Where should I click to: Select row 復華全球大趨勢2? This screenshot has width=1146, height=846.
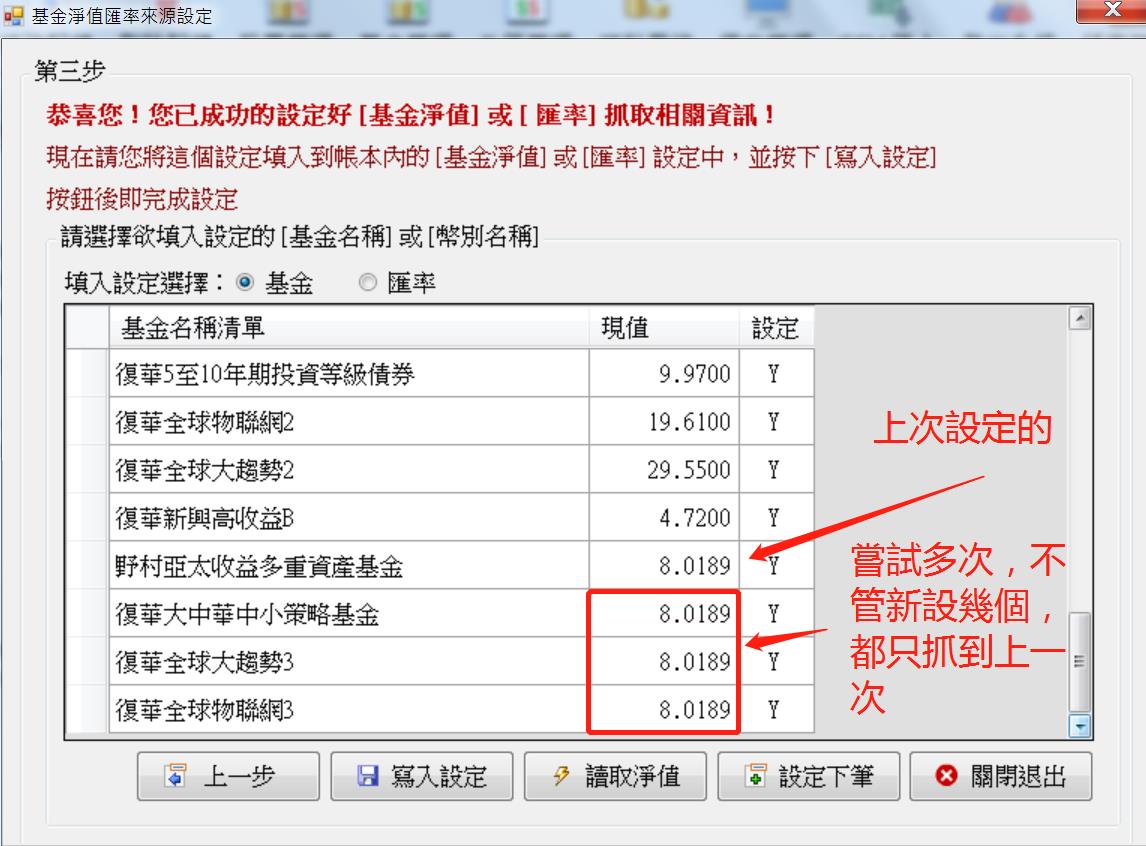(x=440, y=470)
